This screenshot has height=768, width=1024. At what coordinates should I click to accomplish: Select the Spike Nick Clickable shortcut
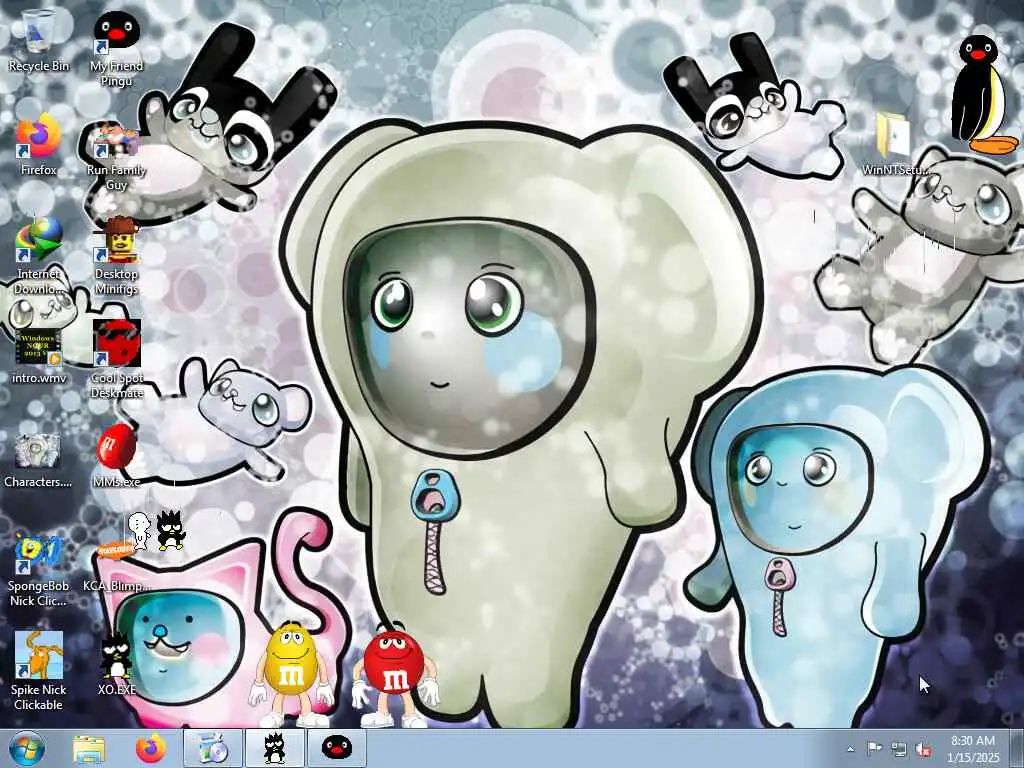(x=39, y=671)
